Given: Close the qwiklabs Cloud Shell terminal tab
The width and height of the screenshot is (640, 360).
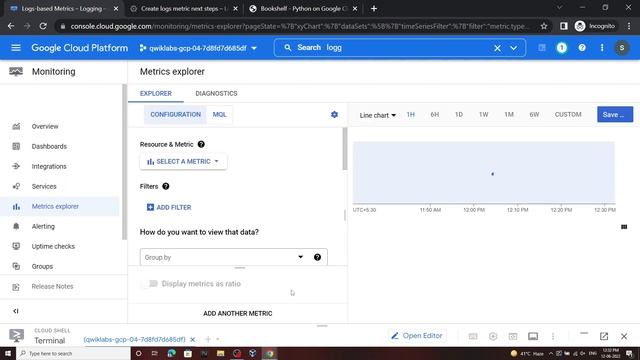Looking at the screenshot, I should (193, 339).
